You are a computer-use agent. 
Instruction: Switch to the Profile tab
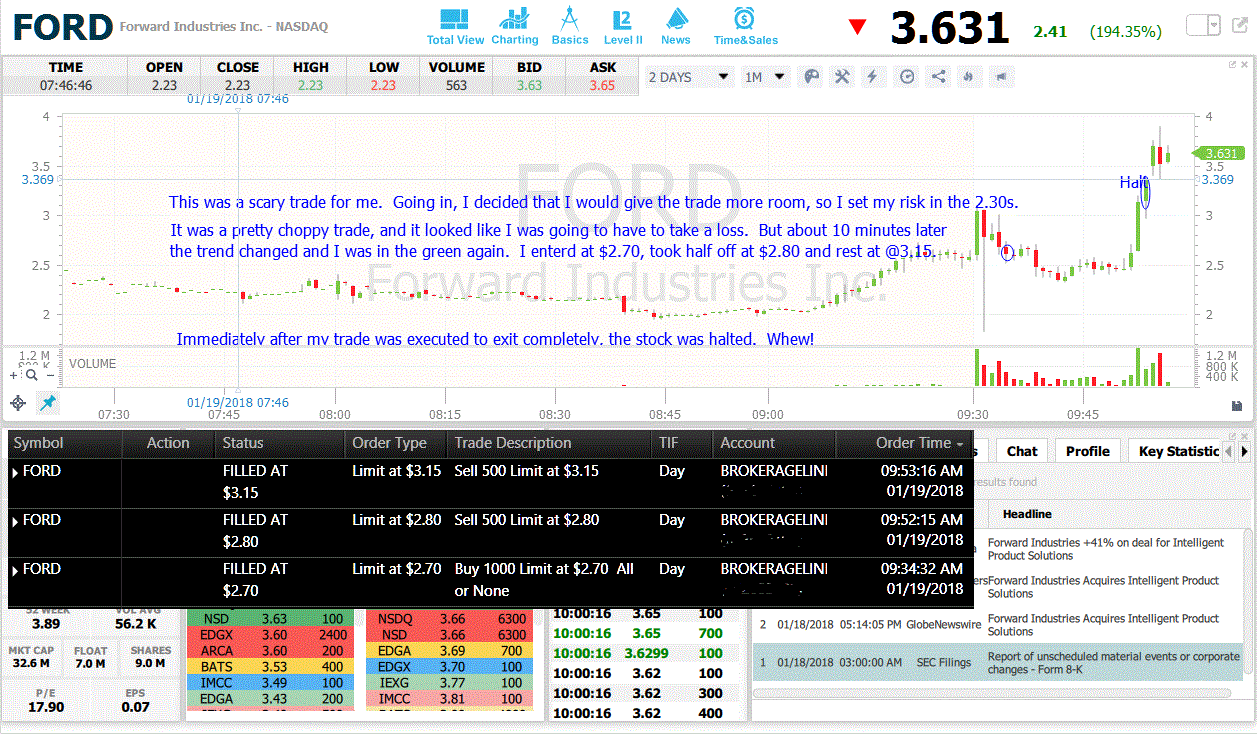1088,451
